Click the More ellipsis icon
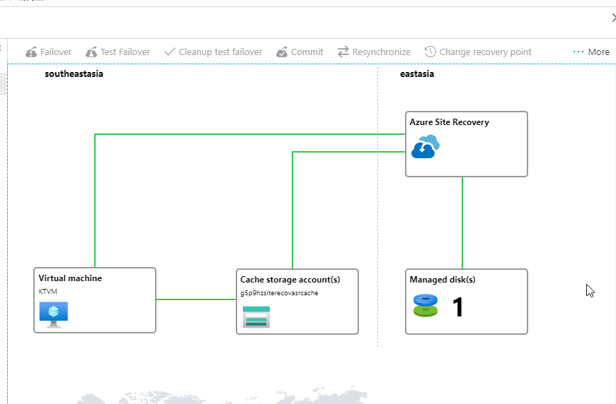Screen dimensions: 616x404 pos(578,52)
